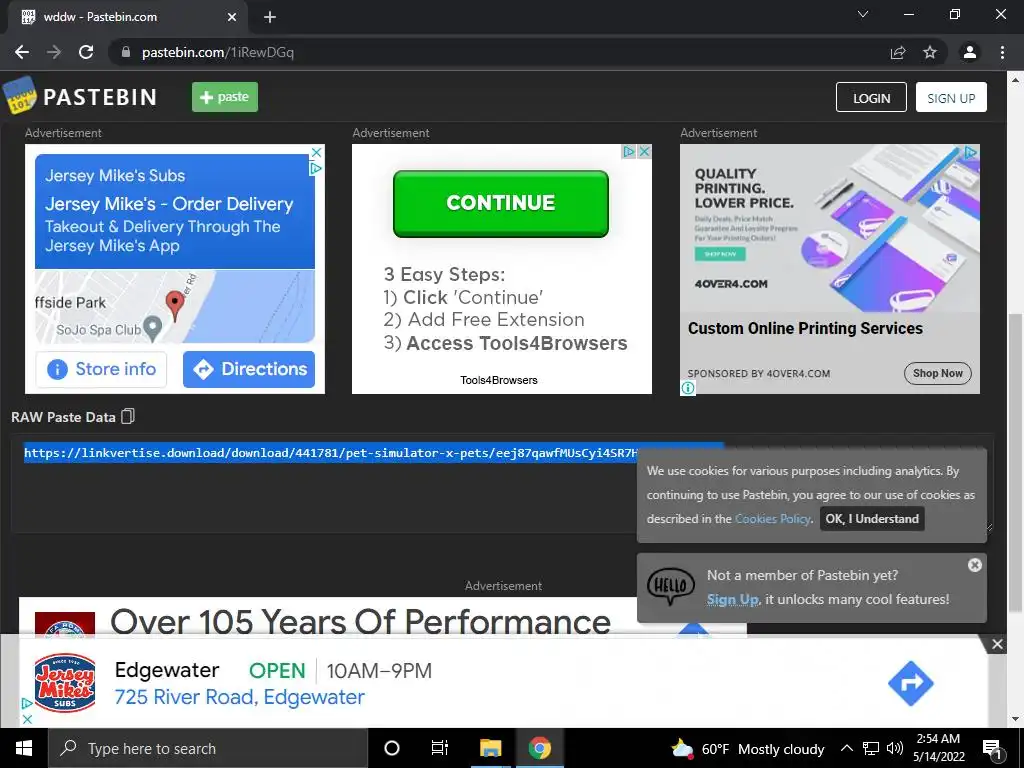
Task: Close the Jersey Mike's ad X icon
Action: pyautogui.click(x=316, y=152)
